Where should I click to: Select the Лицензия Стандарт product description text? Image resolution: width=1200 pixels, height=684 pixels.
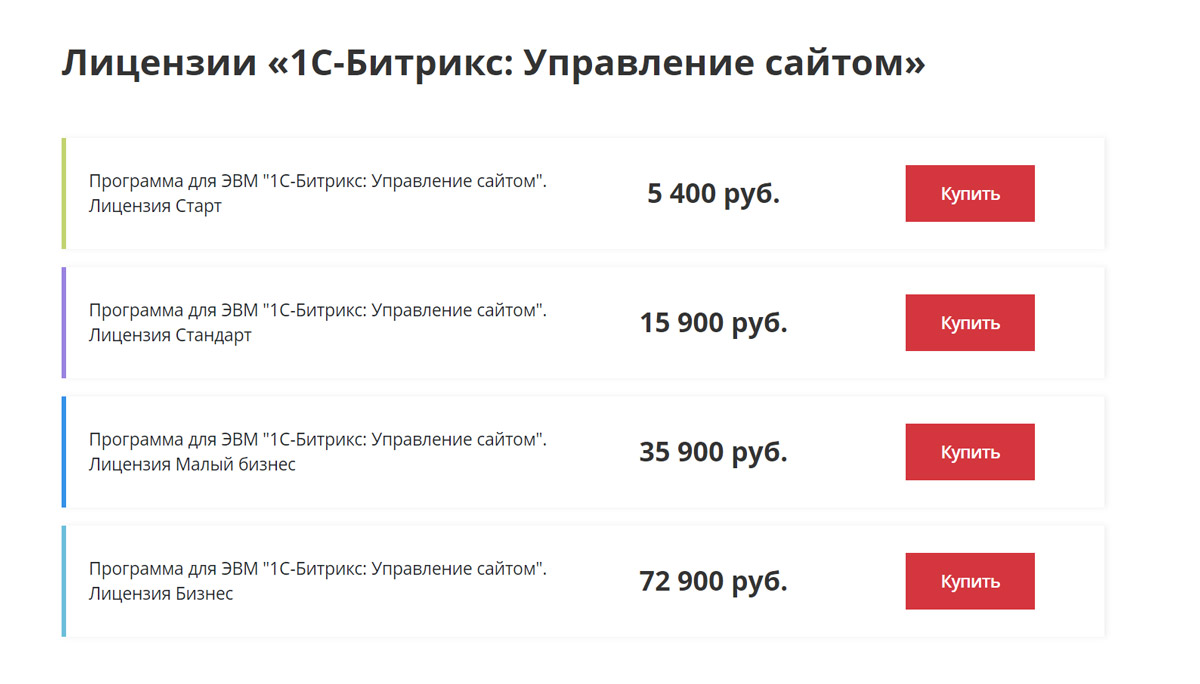(318, 320)
